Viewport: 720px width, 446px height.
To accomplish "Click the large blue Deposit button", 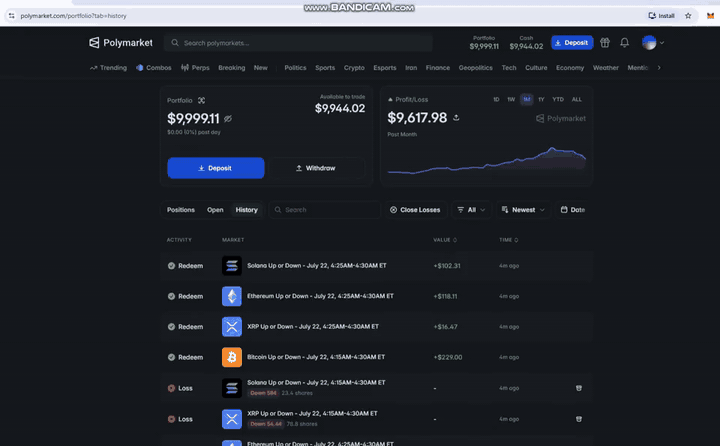I will click(216, 168).
